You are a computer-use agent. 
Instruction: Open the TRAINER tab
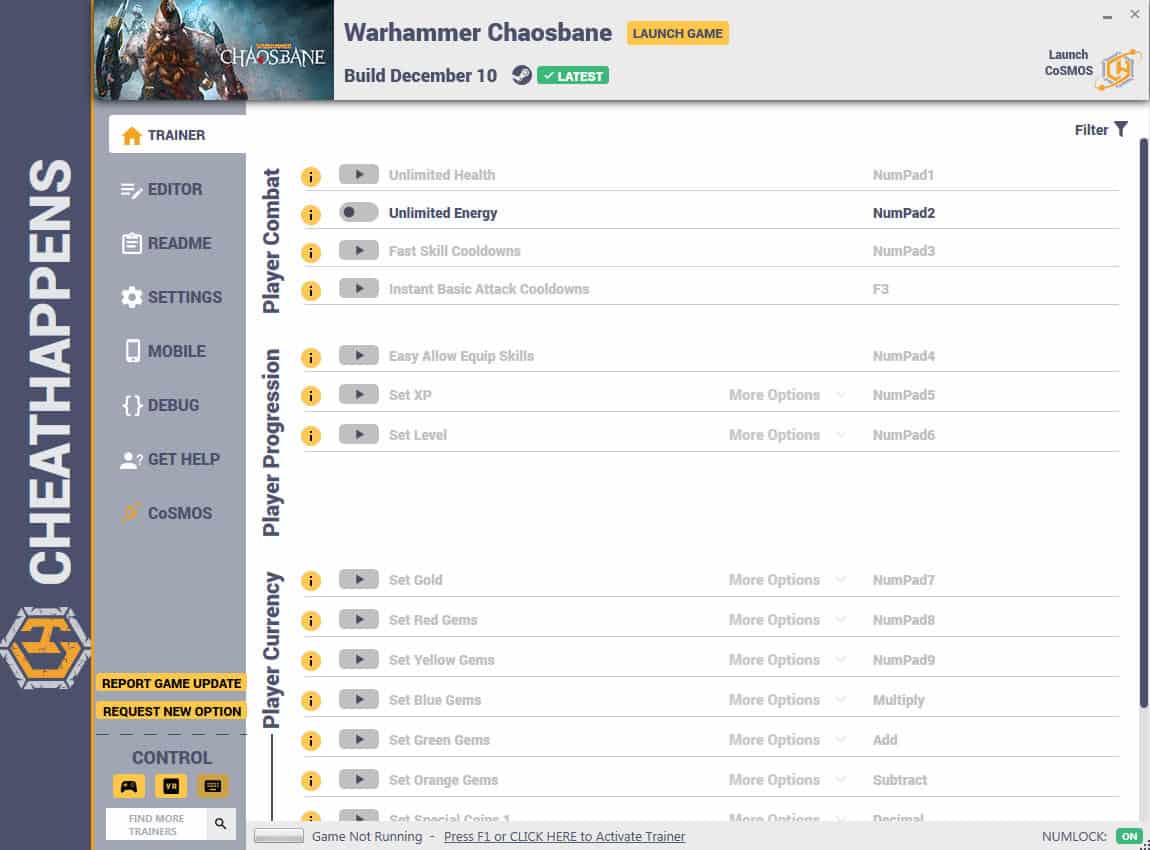177,135
